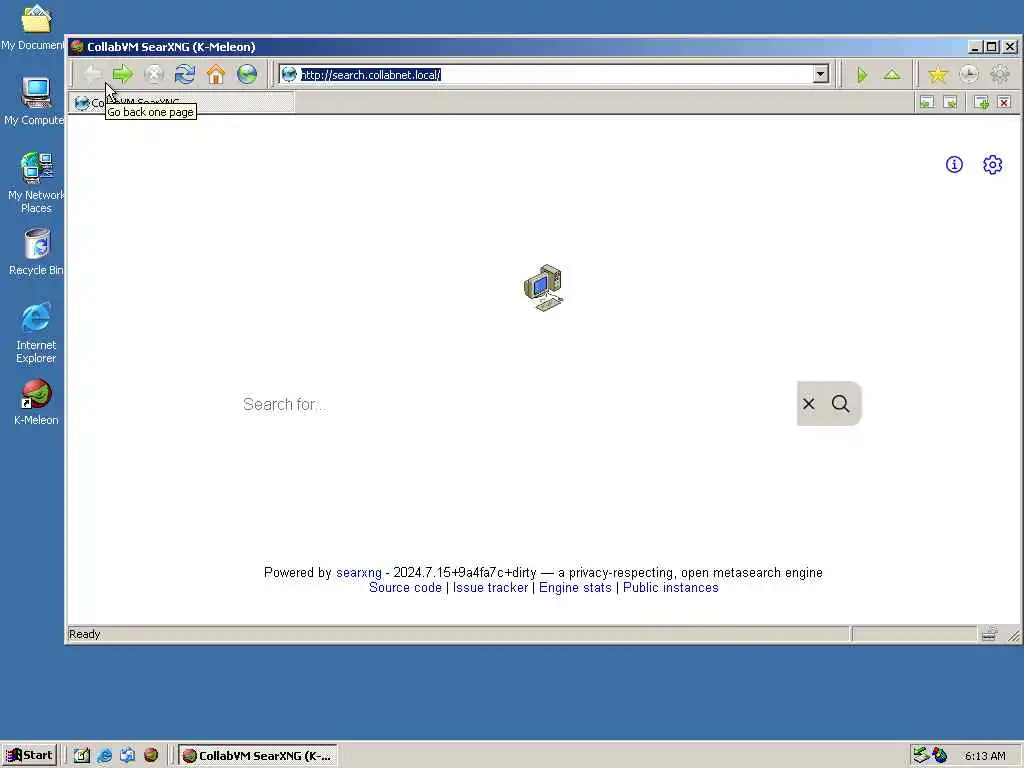
Task: Open the Issue tracker link
Action: tap(490, 588)
